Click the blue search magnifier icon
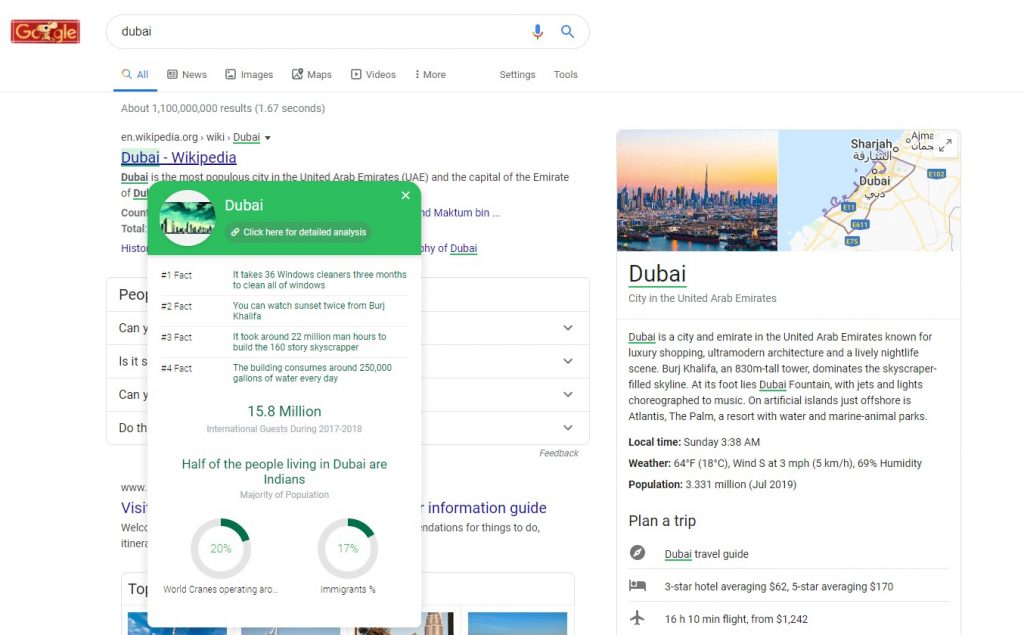This screenshot has height=635, width=1024. tap(568, 31)
